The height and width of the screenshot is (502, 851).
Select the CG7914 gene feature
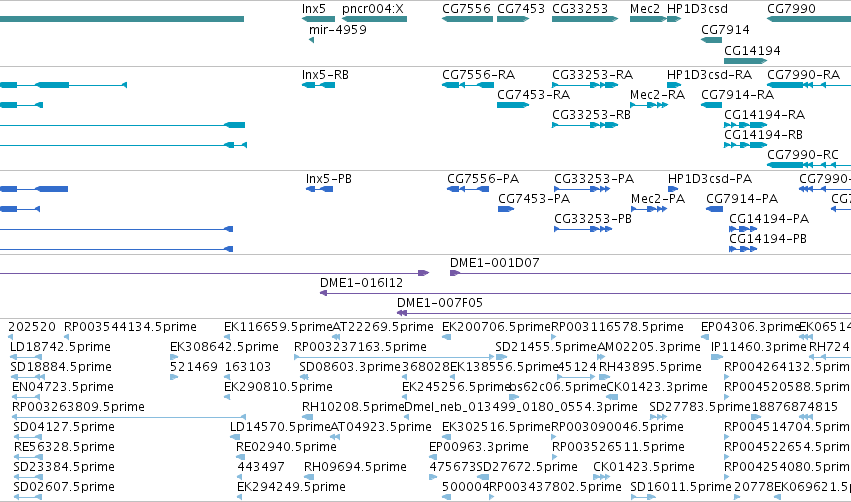click(712, 40)
